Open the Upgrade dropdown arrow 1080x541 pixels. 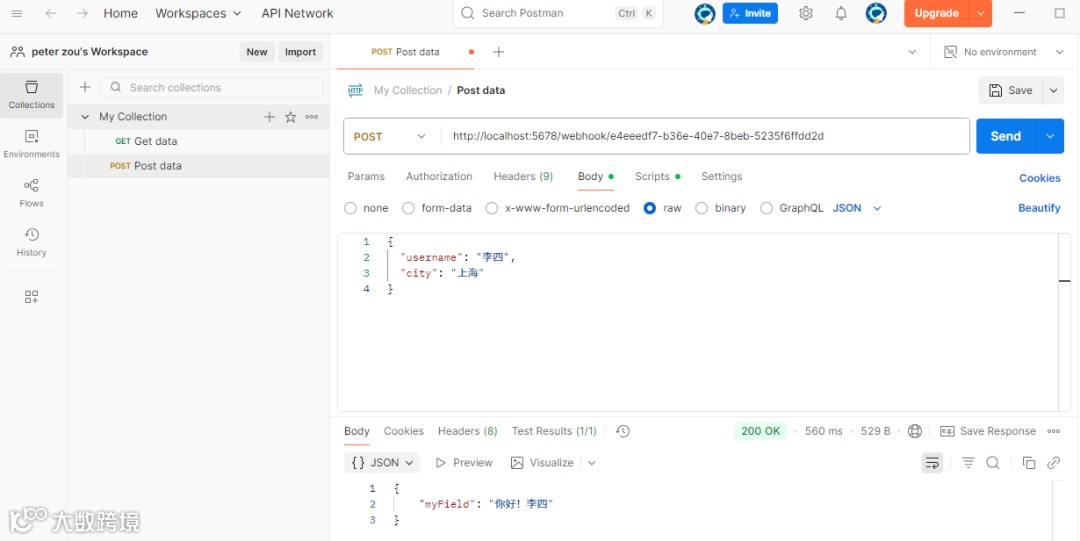(x=981, y=13)
